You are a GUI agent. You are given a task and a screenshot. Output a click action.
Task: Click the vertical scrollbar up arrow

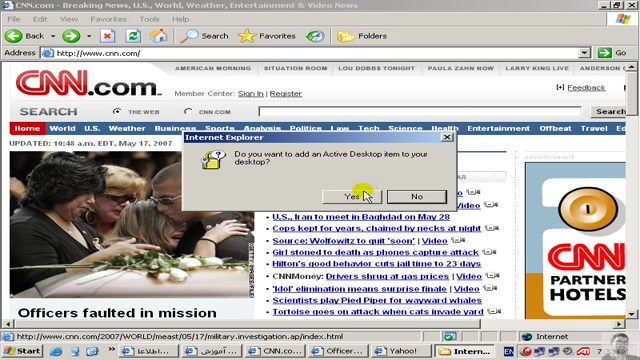tap(631, 67)
